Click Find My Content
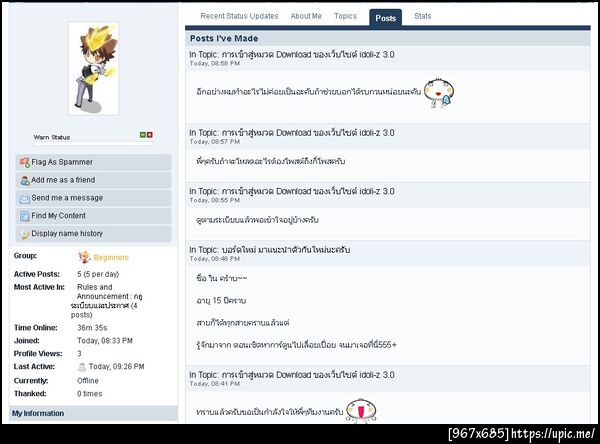The width and height of the screenshot is (600, 444). pos(93,216)
